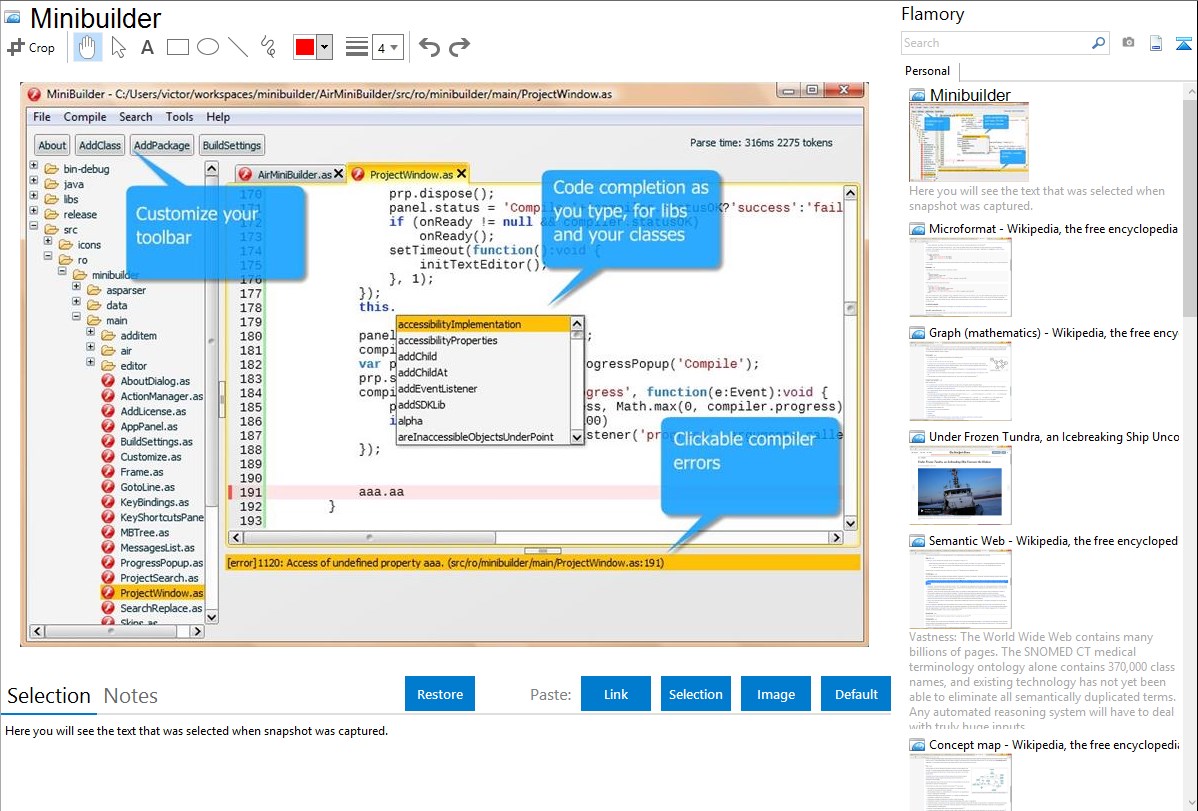
Task: Select the straight line tool
Action: [237, 47]
